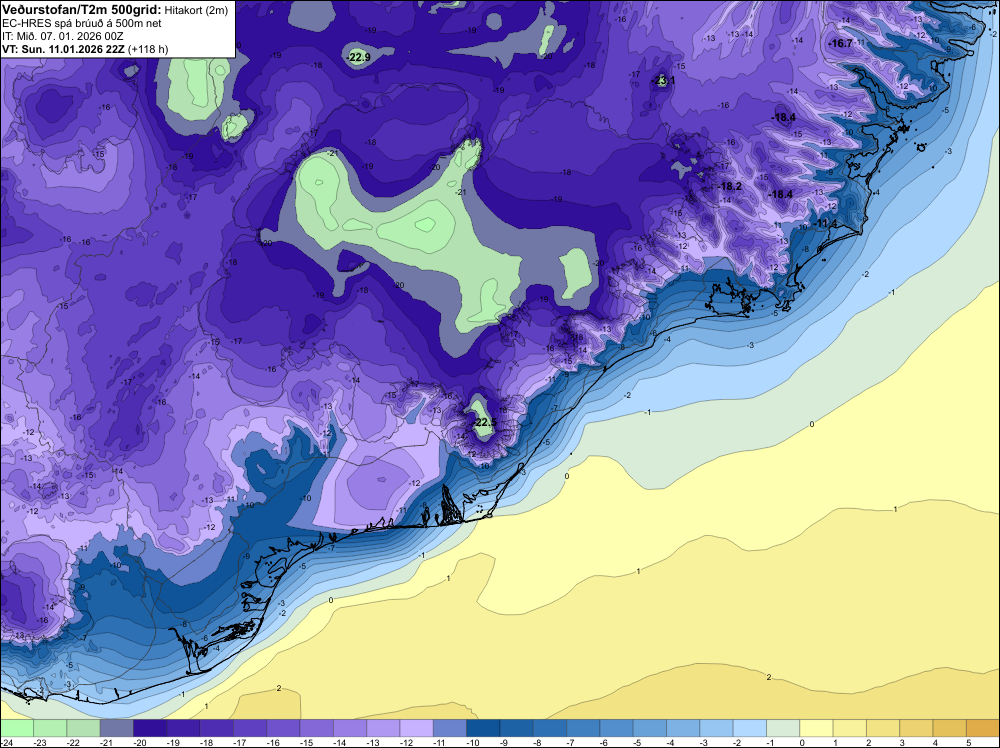This screenshot has width=1000, height=748.
Task: Pick the legend swatch labeled -21
Action: point(117,728)
